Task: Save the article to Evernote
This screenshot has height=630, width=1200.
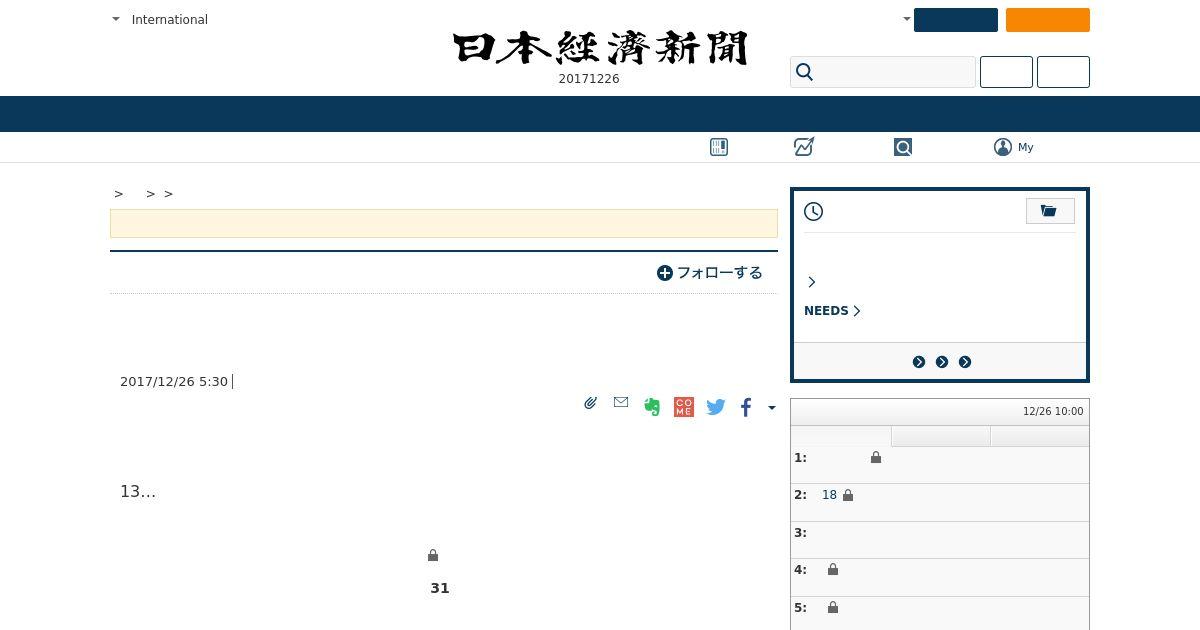Action: tap(652, 406)
